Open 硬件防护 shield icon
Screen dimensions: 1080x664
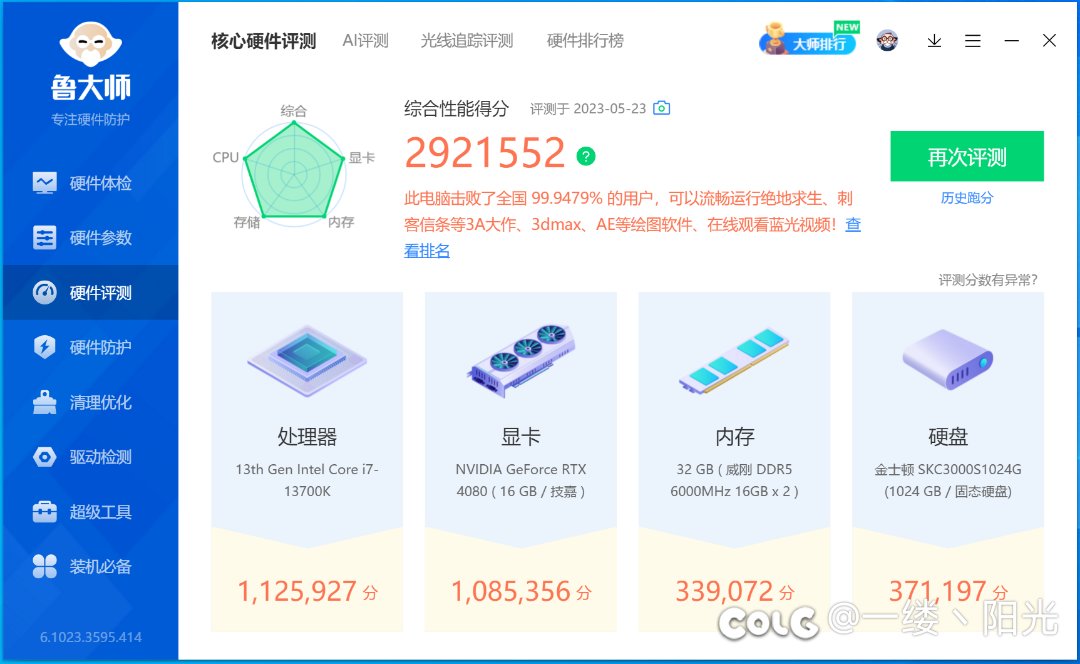pyautogui.click(x=45, y=347)
